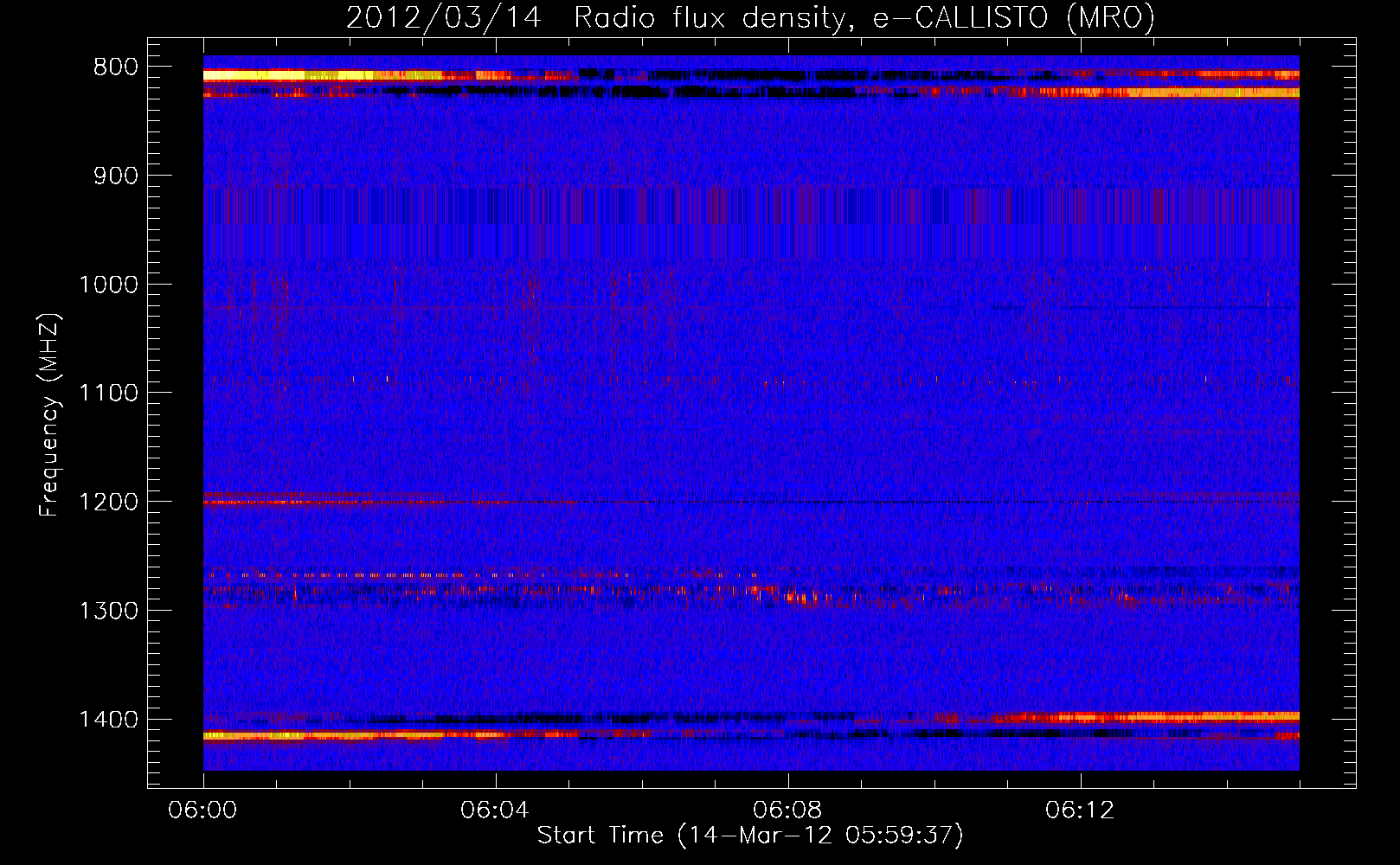Click the 06:04 time tick label
This screenshot has width=1400, height=865.
click(x=495, y=811)
